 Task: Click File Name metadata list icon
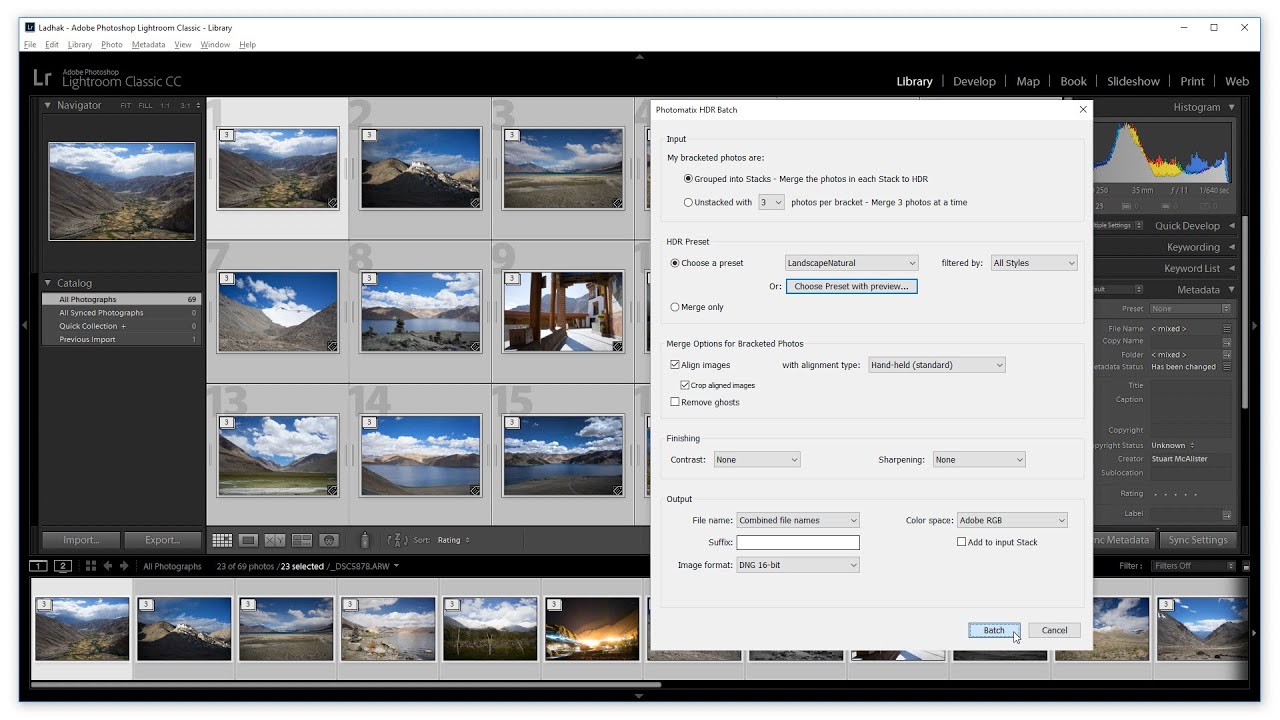pos(1227,328)
